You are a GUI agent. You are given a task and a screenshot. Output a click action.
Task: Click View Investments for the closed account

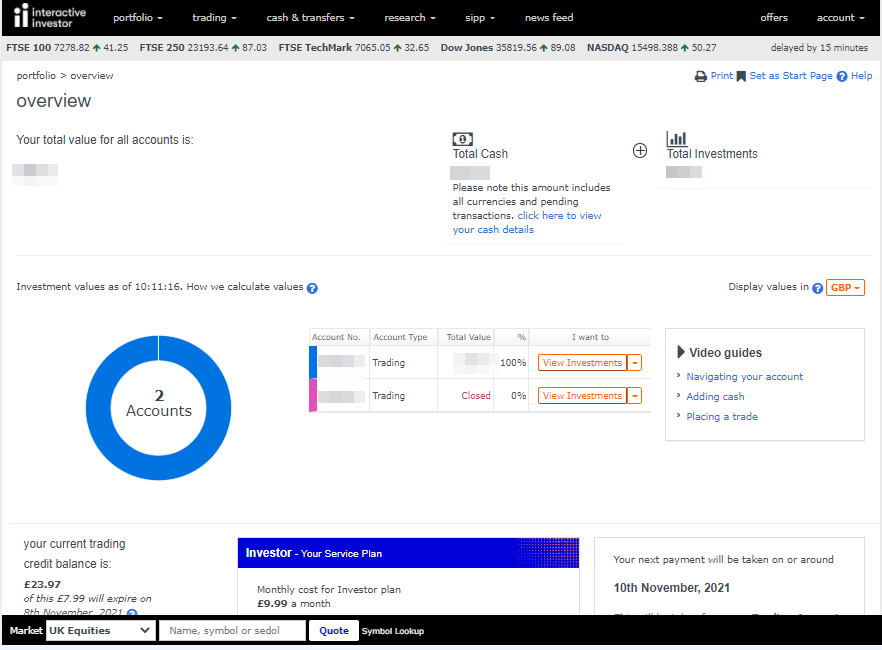click(x=582, y=396)
